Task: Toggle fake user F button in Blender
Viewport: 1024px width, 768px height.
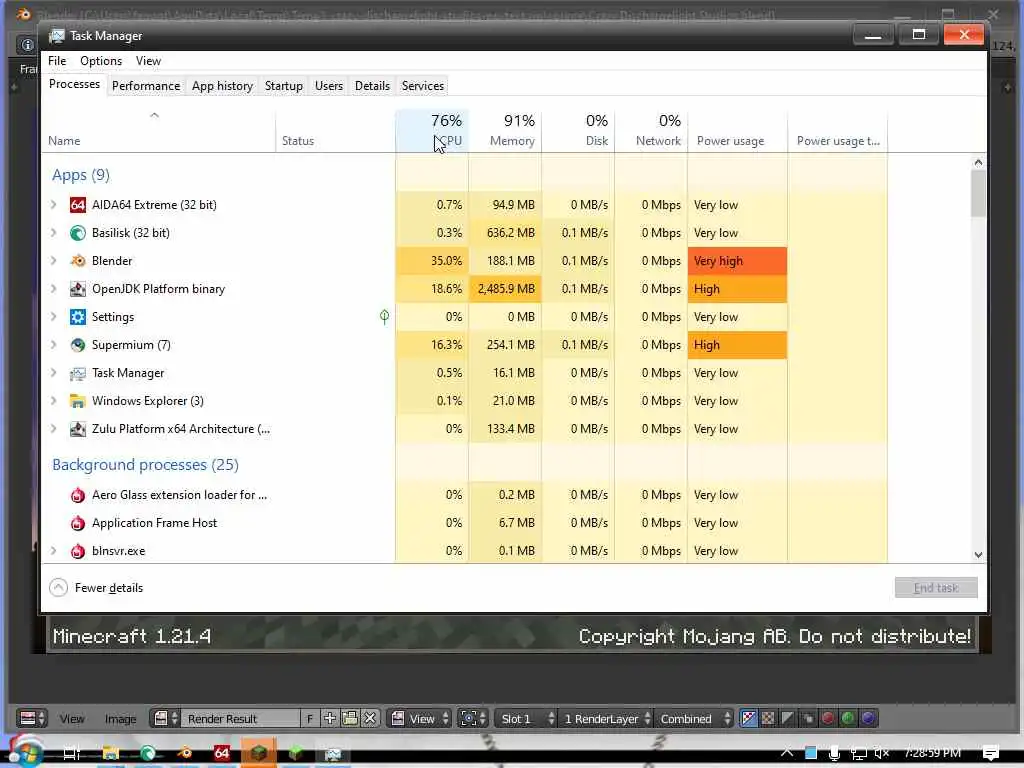Action: pyautogui.click(x=310, y=719)
